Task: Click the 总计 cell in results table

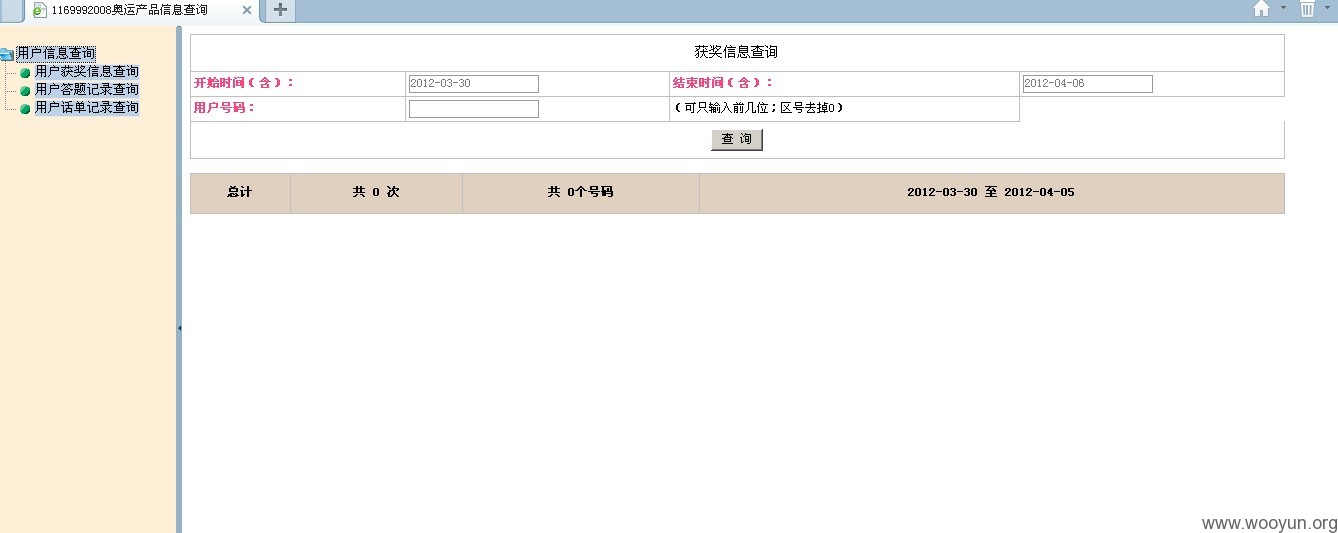Action: 240,193
